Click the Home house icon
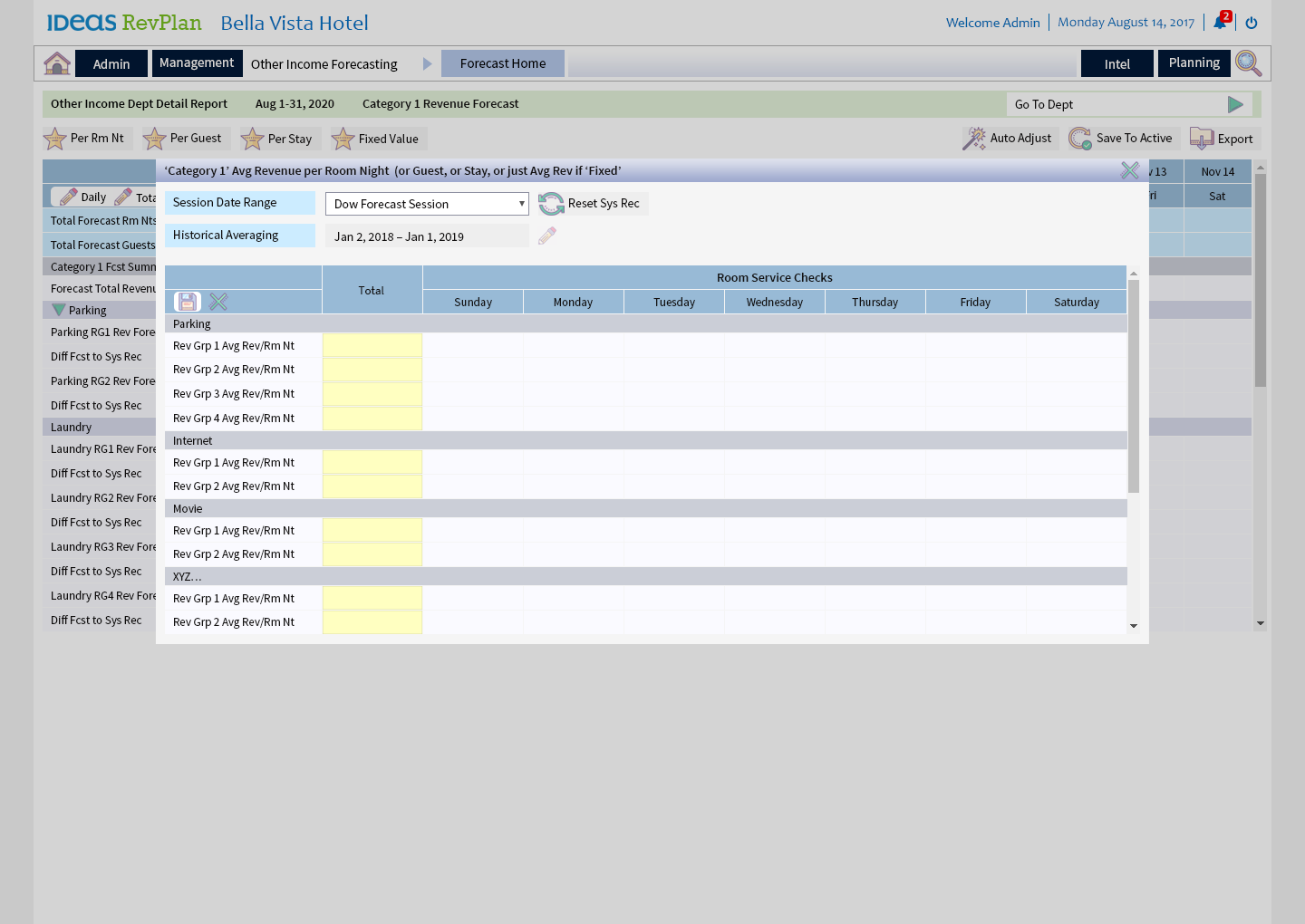 pos(57,63)
